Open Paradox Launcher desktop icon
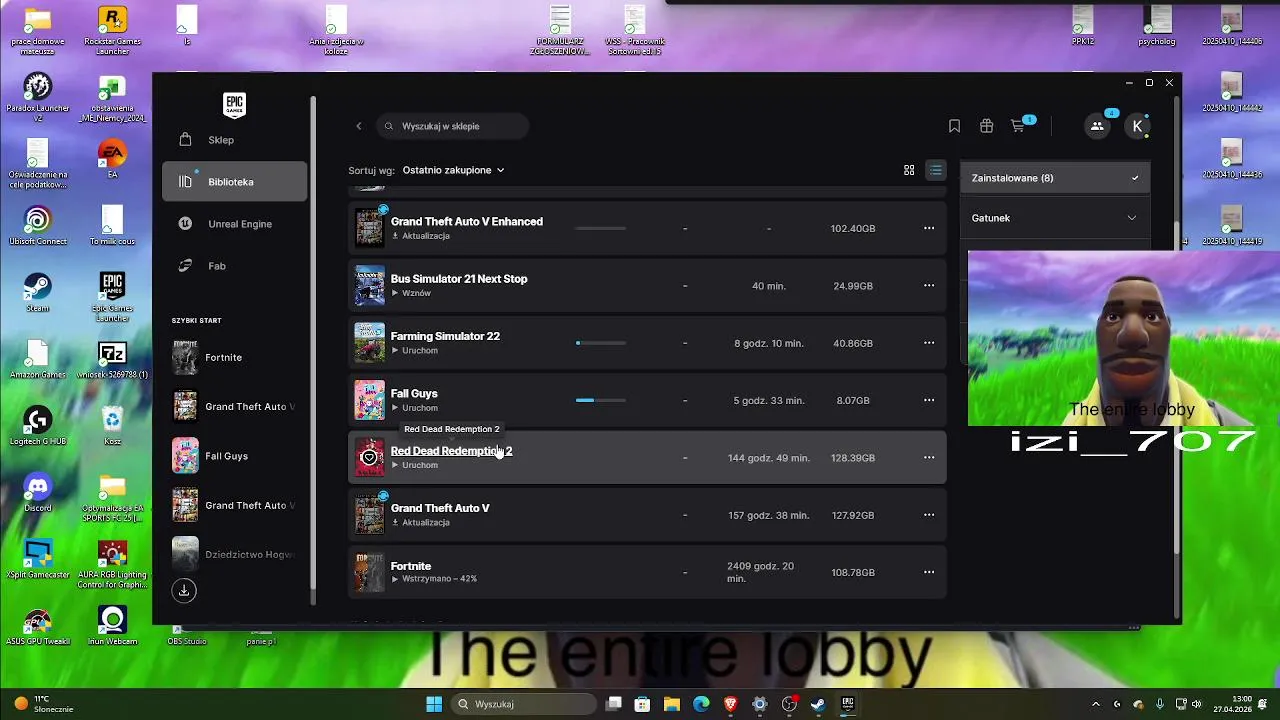This screenshot has height=720, width=1280. click(x=37, y=97)
